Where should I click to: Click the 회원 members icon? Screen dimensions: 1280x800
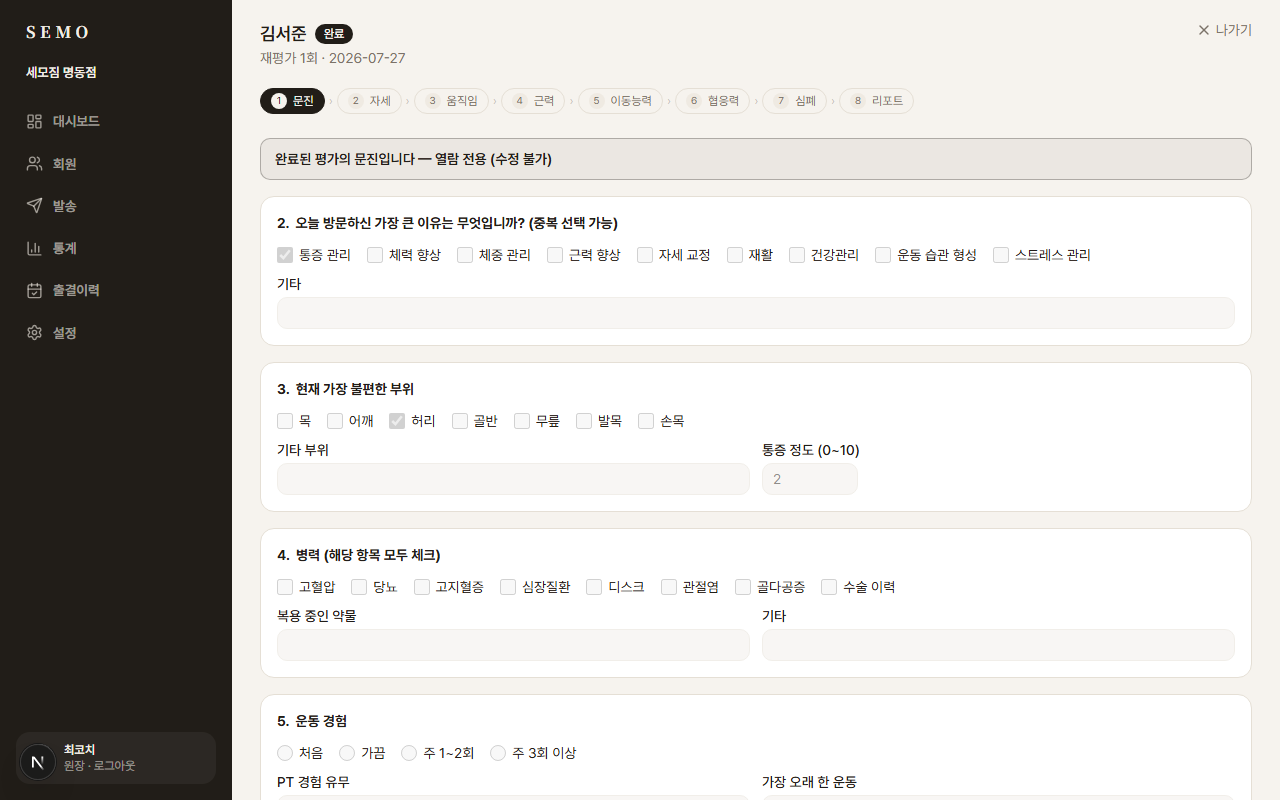tap(34, 163)
